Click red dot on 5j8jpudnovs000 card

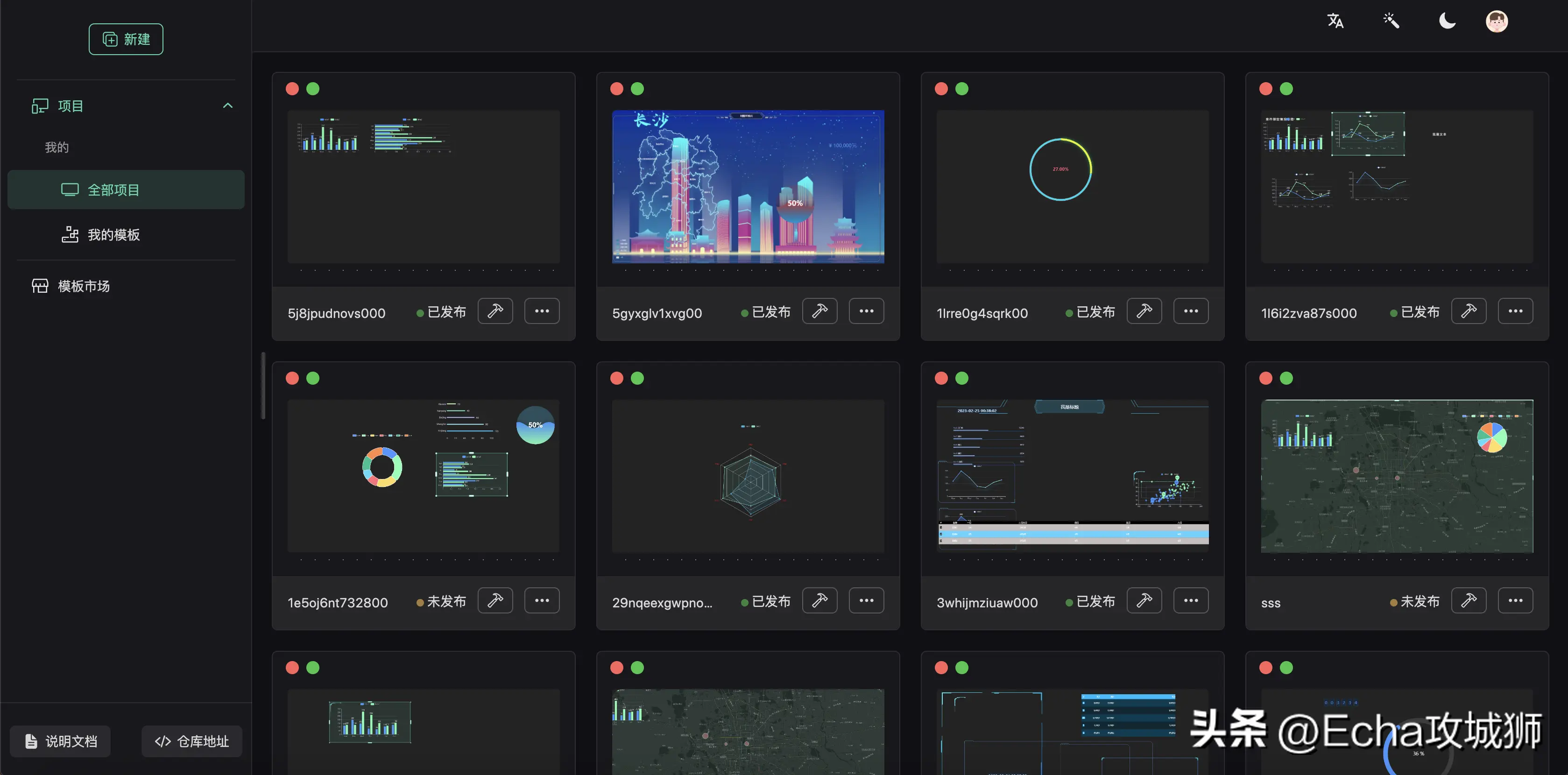point(292,89)
